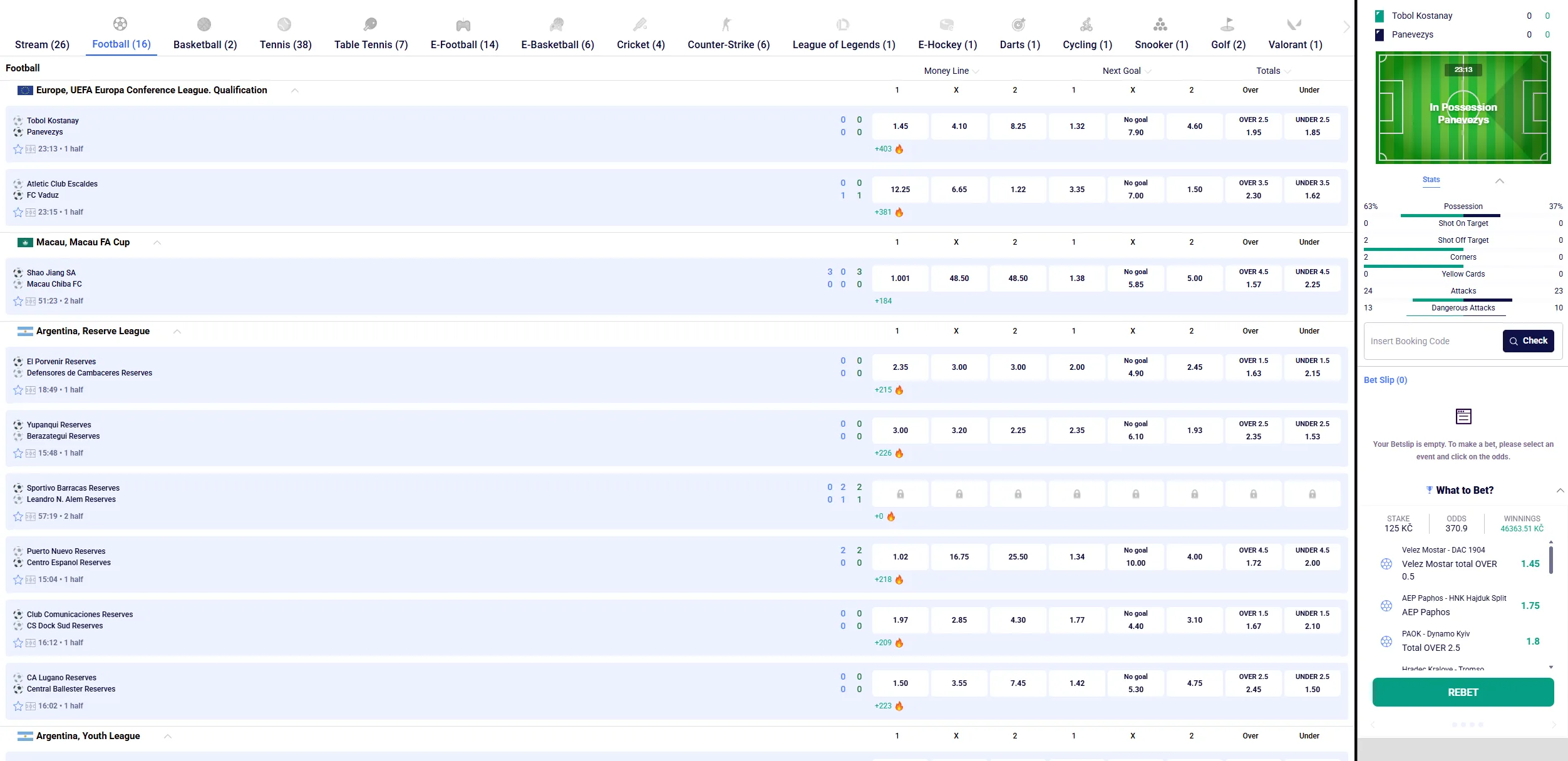The image size is (1568, 761).
Task: Select the Table Tennis (7) tab
Action: [x=371, y=44]
